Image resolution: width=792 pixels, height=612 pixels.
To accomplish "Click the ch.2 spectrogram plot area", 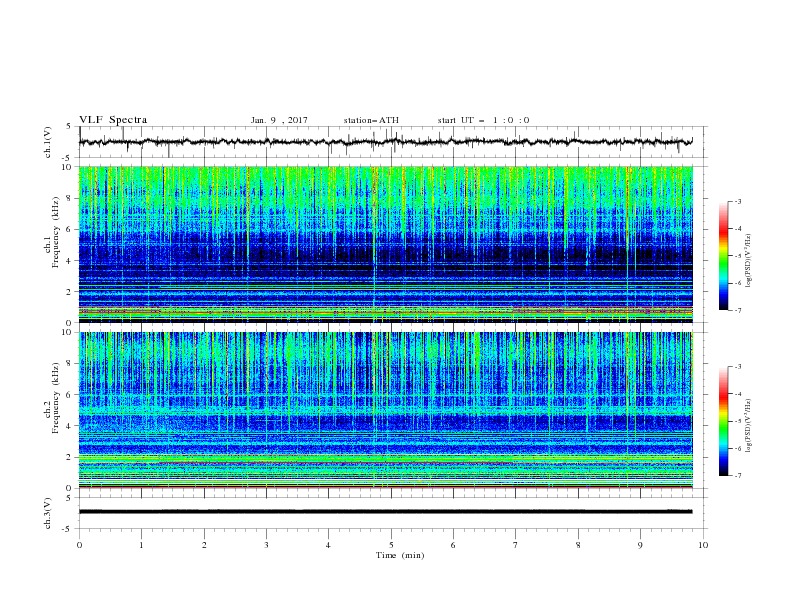I will pos(386,410).
